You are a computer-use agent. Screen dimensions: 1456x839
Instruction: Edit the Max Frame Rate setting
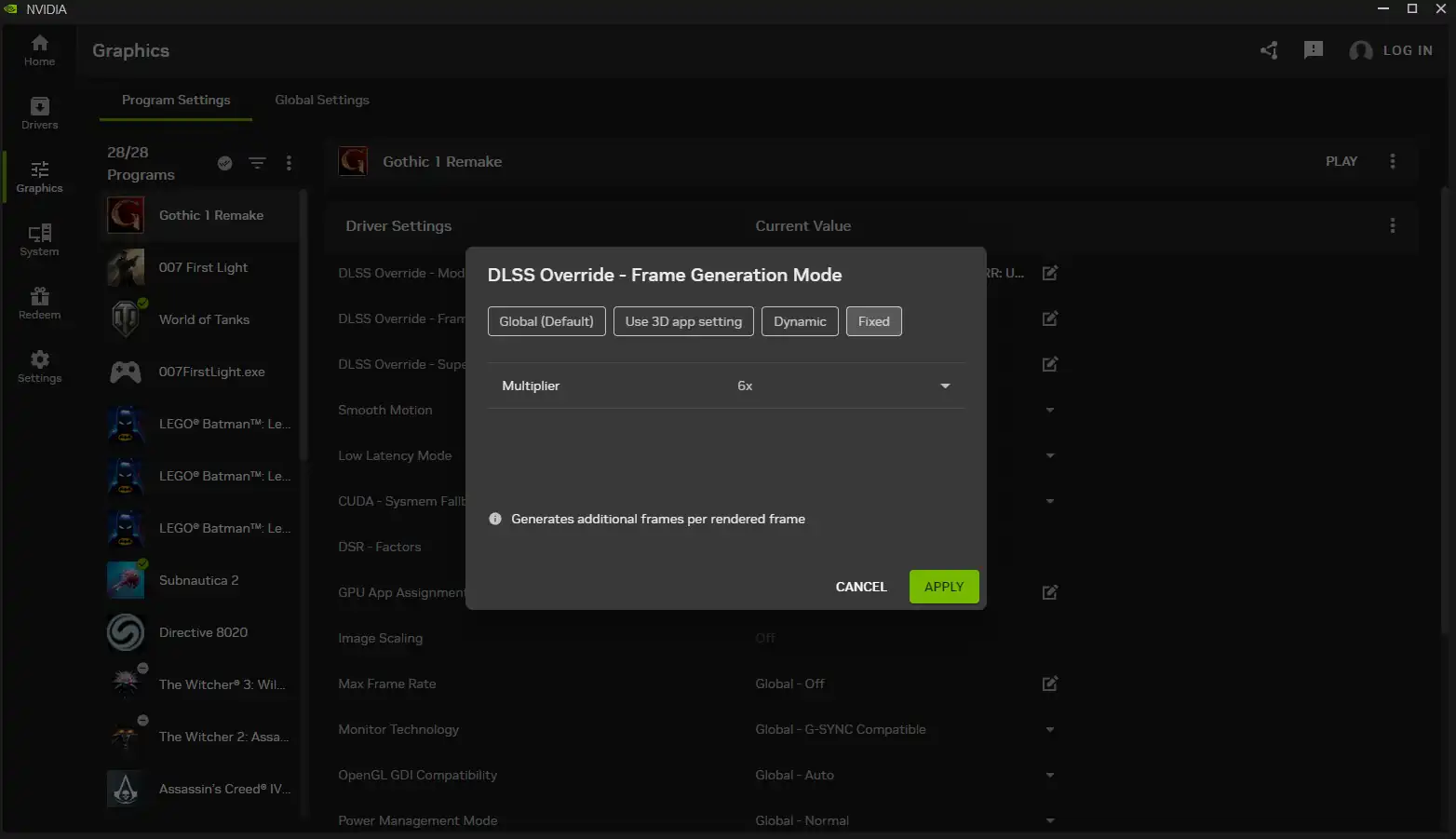pyautogui.click(x=1050, y=683)
